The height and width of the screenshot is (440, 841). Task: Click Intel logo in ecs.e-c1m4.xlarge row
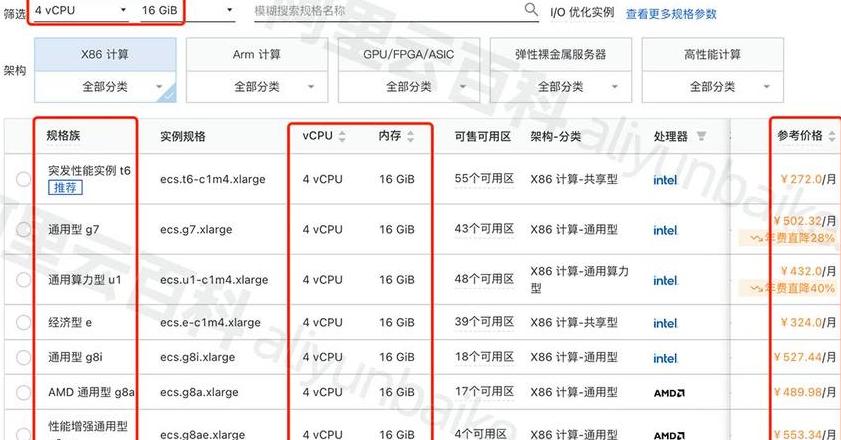tap(665, 324)
